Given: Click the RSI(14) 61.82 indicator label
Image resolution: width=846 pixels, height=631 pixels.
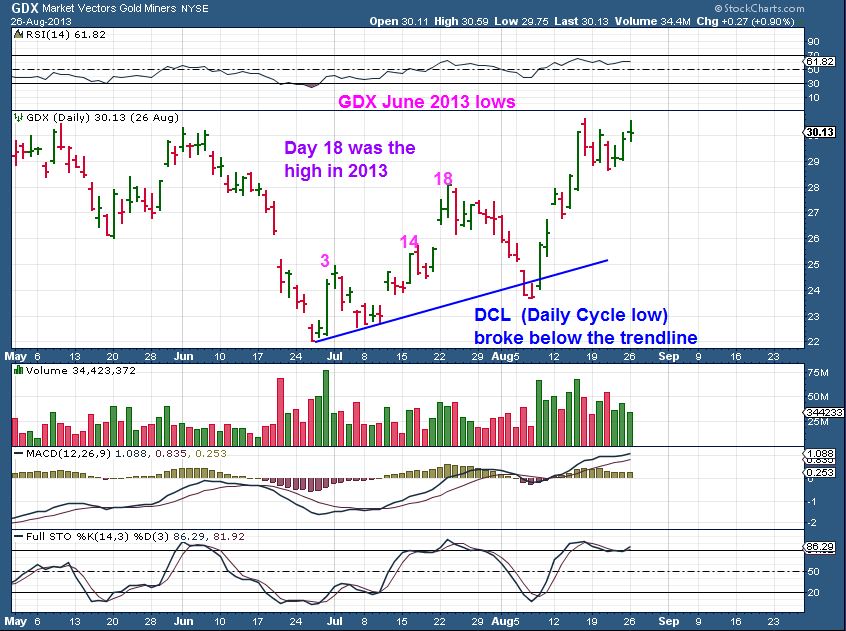Looking at the screenshot, I should (66, 35).
